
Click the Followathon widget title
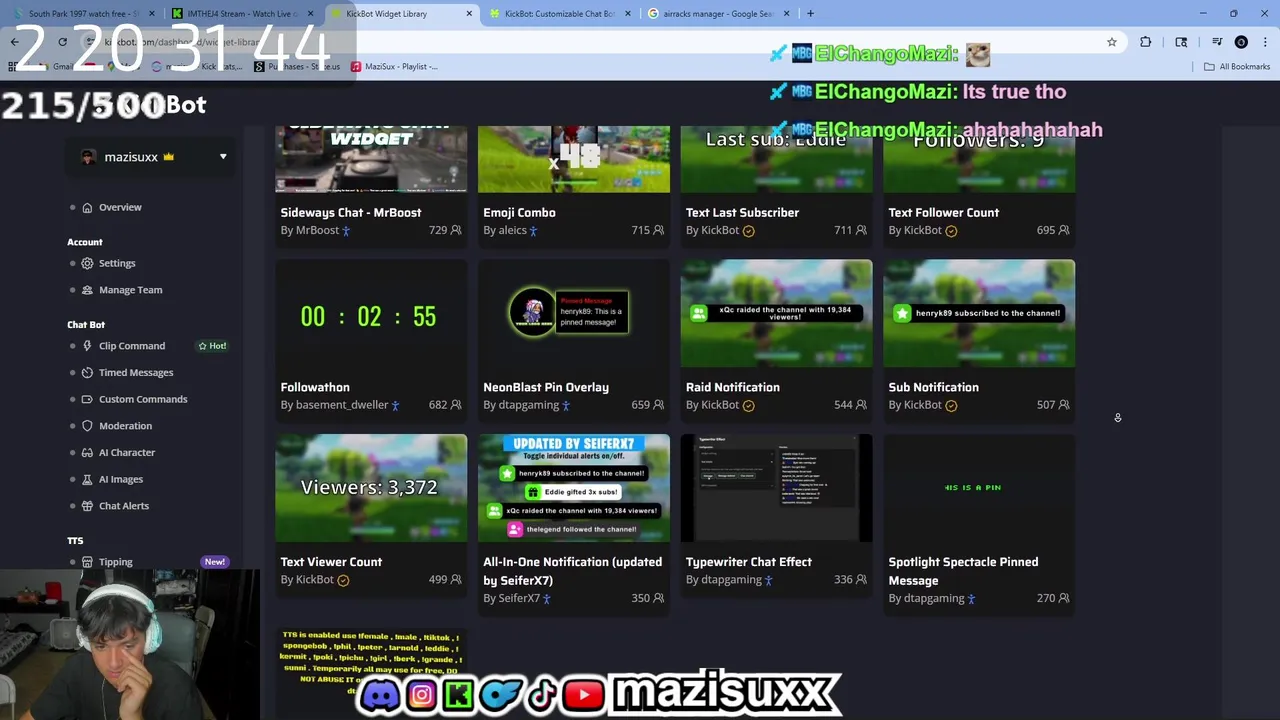click(x=315, y=387)
